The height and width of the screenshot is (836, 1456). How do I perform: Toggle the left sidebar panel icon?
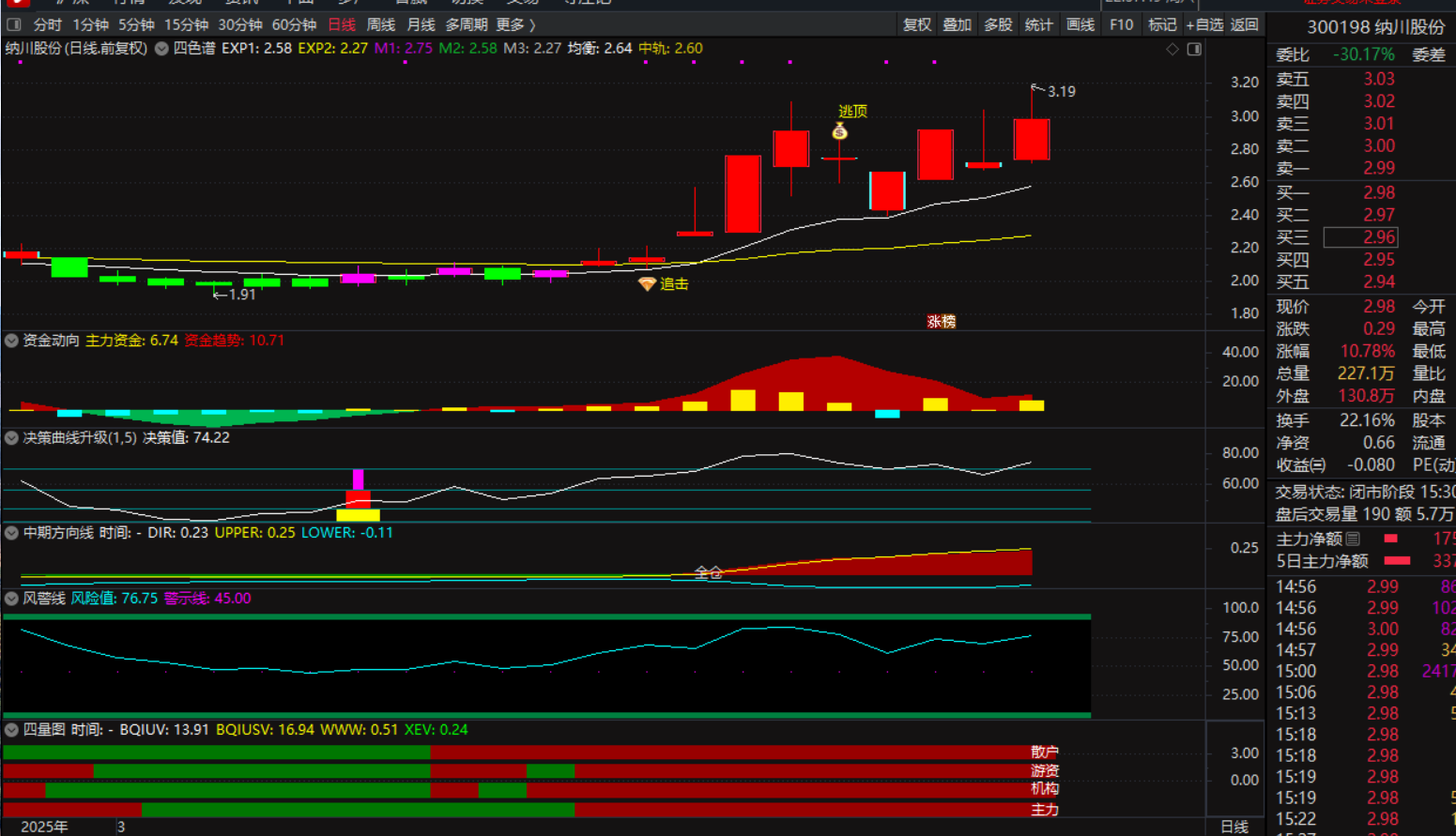pyautogui.click(x=13, y=24)
